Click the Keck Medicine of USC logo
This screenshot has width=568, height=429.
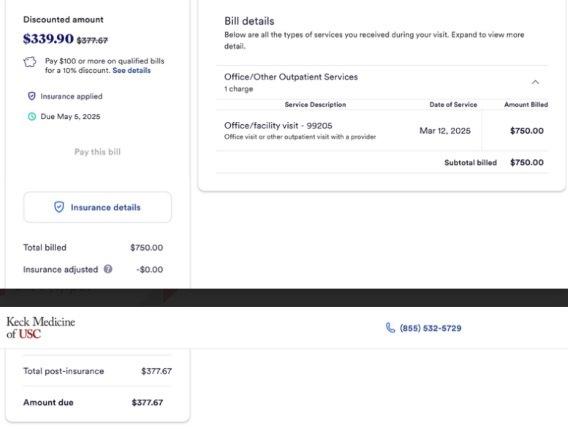point(41,327)
